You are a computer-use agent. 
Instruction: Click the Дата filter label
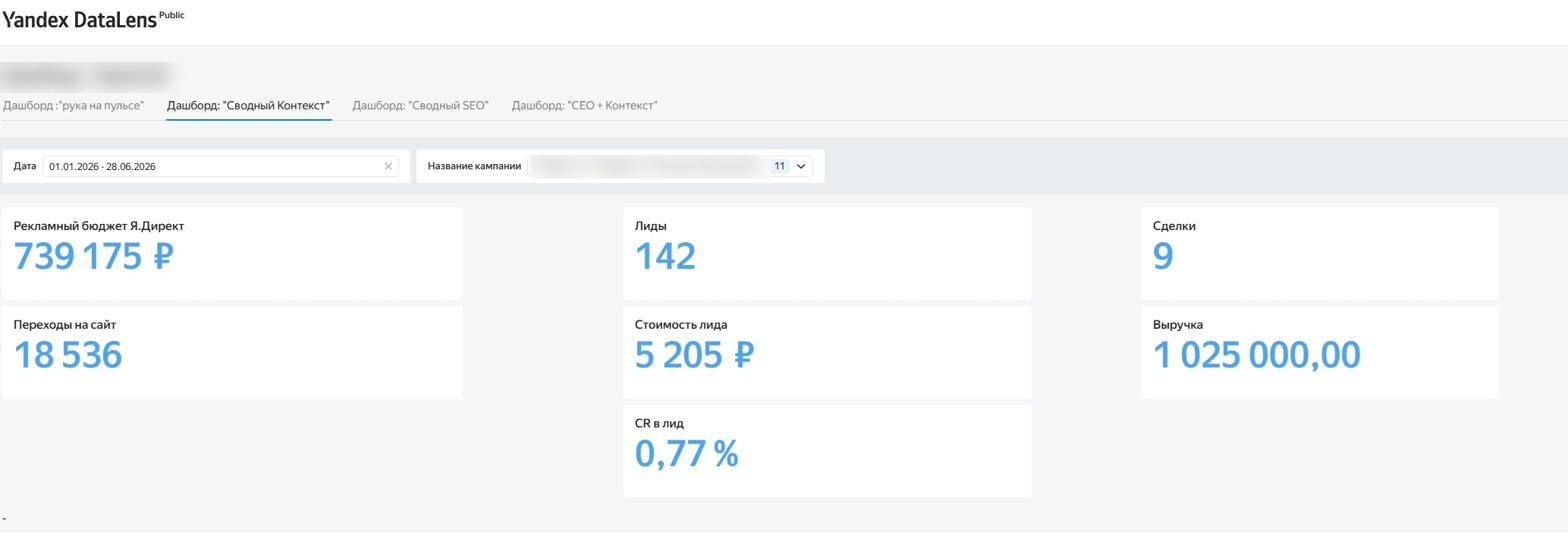(x=25, y=167)
